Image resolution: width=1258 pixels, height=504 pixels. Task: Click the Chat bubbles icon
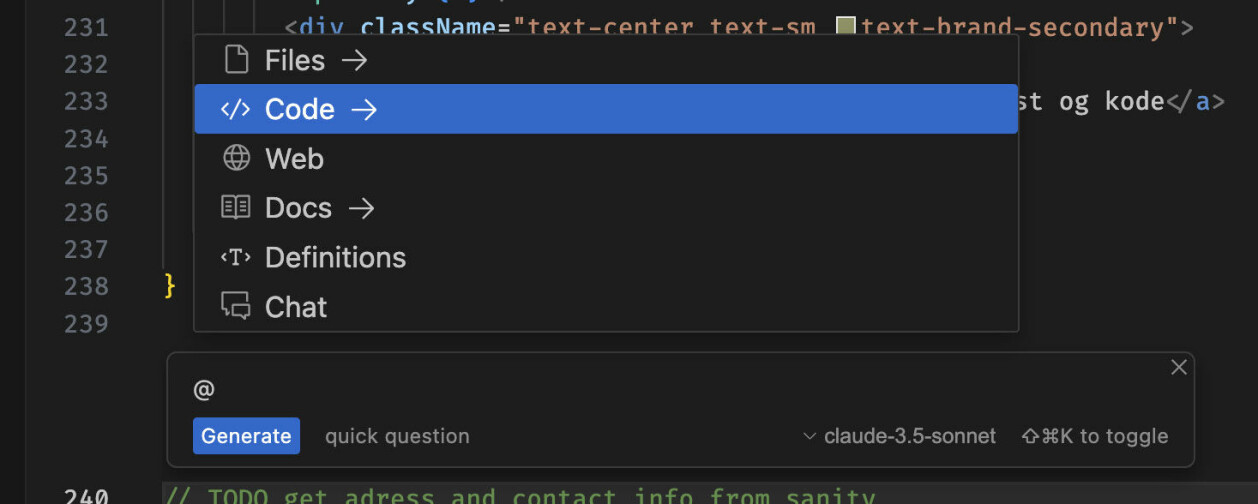click(236, 306)
